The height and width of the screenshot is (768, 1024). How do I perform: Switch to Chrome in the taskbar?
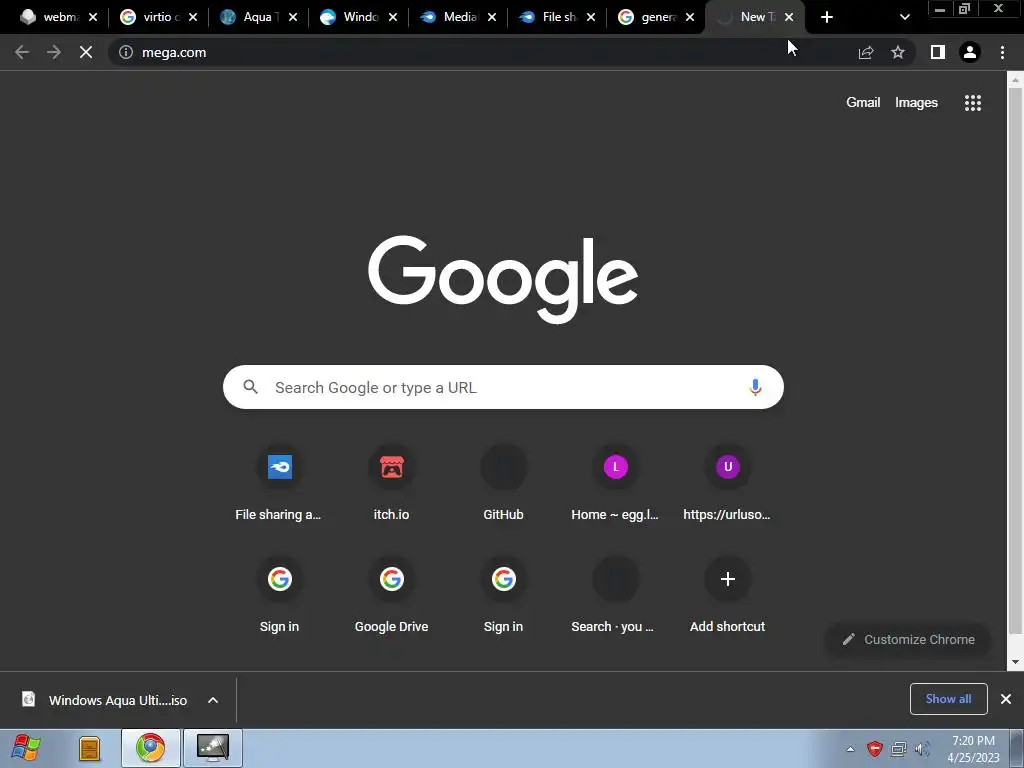tap(151, 748)
